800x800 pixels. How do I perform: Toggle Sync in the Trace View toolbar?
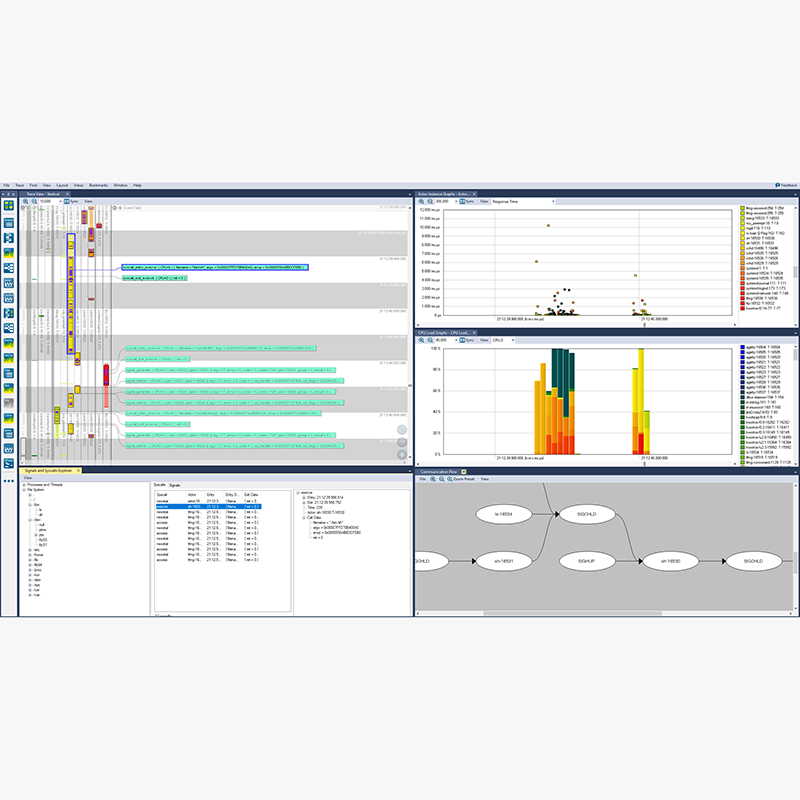pos(71,202)
